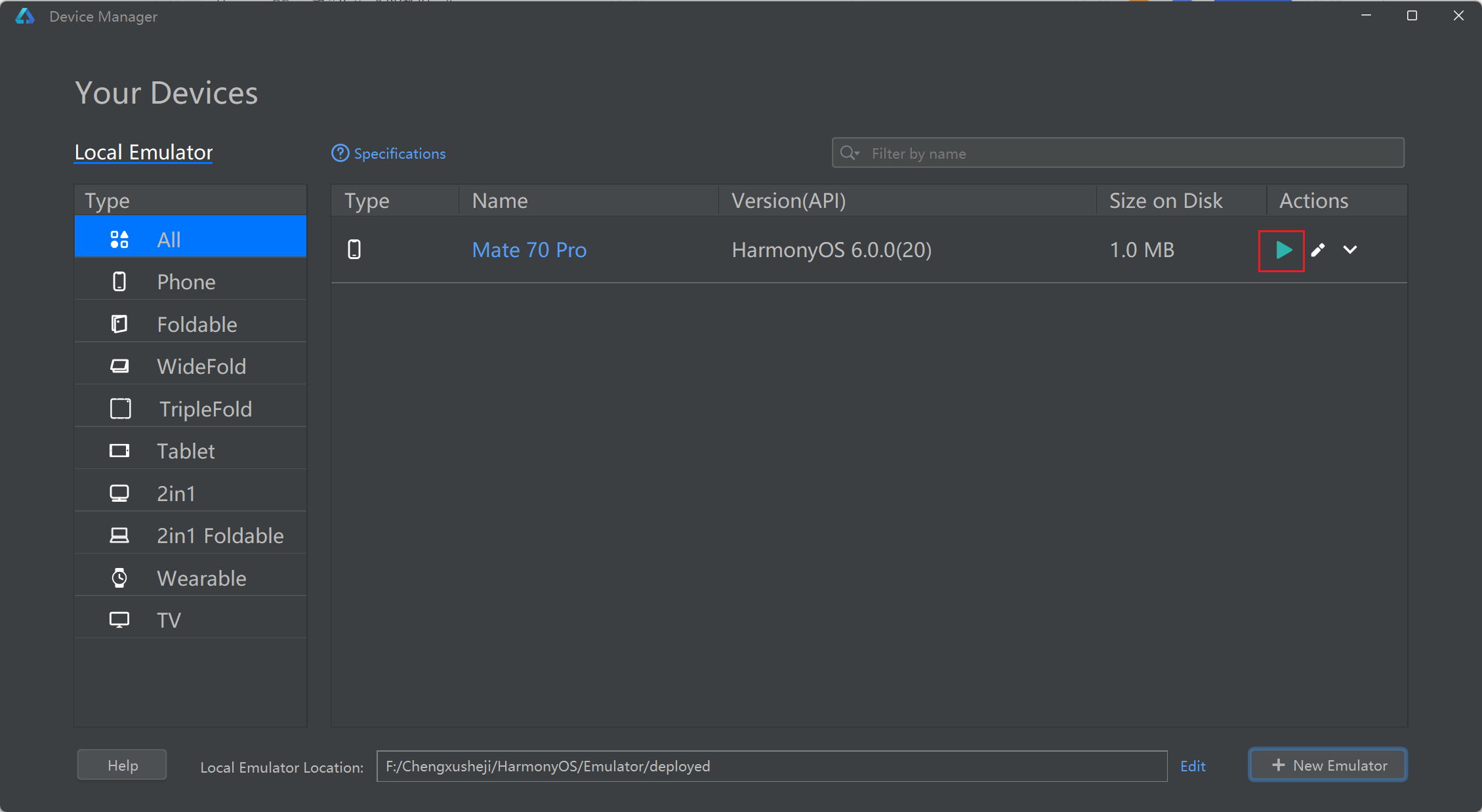Screen dimensions: 1482x812
Task: Expand more actions chevron for Mate 70 Pro
Action: point(1350,250)
